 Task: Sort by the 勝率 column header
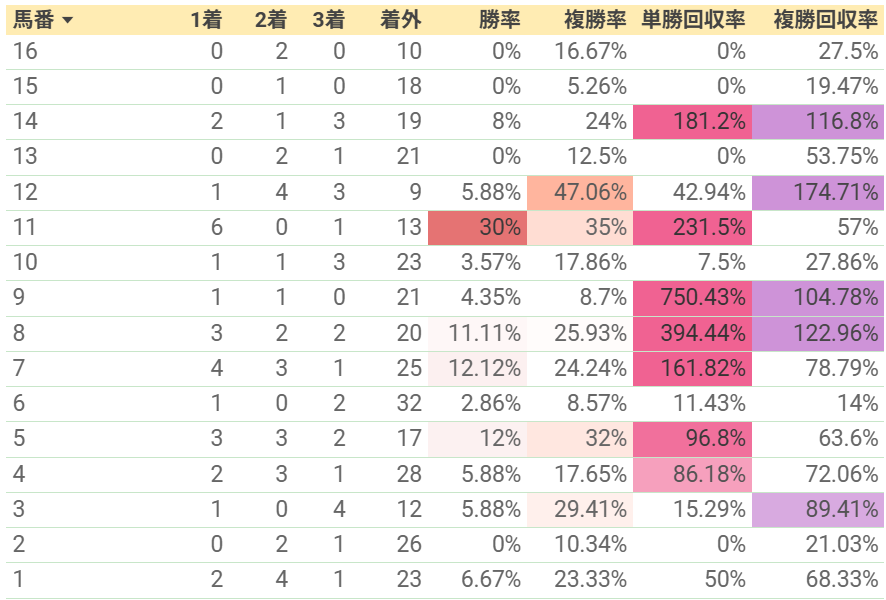coord(500,20)
